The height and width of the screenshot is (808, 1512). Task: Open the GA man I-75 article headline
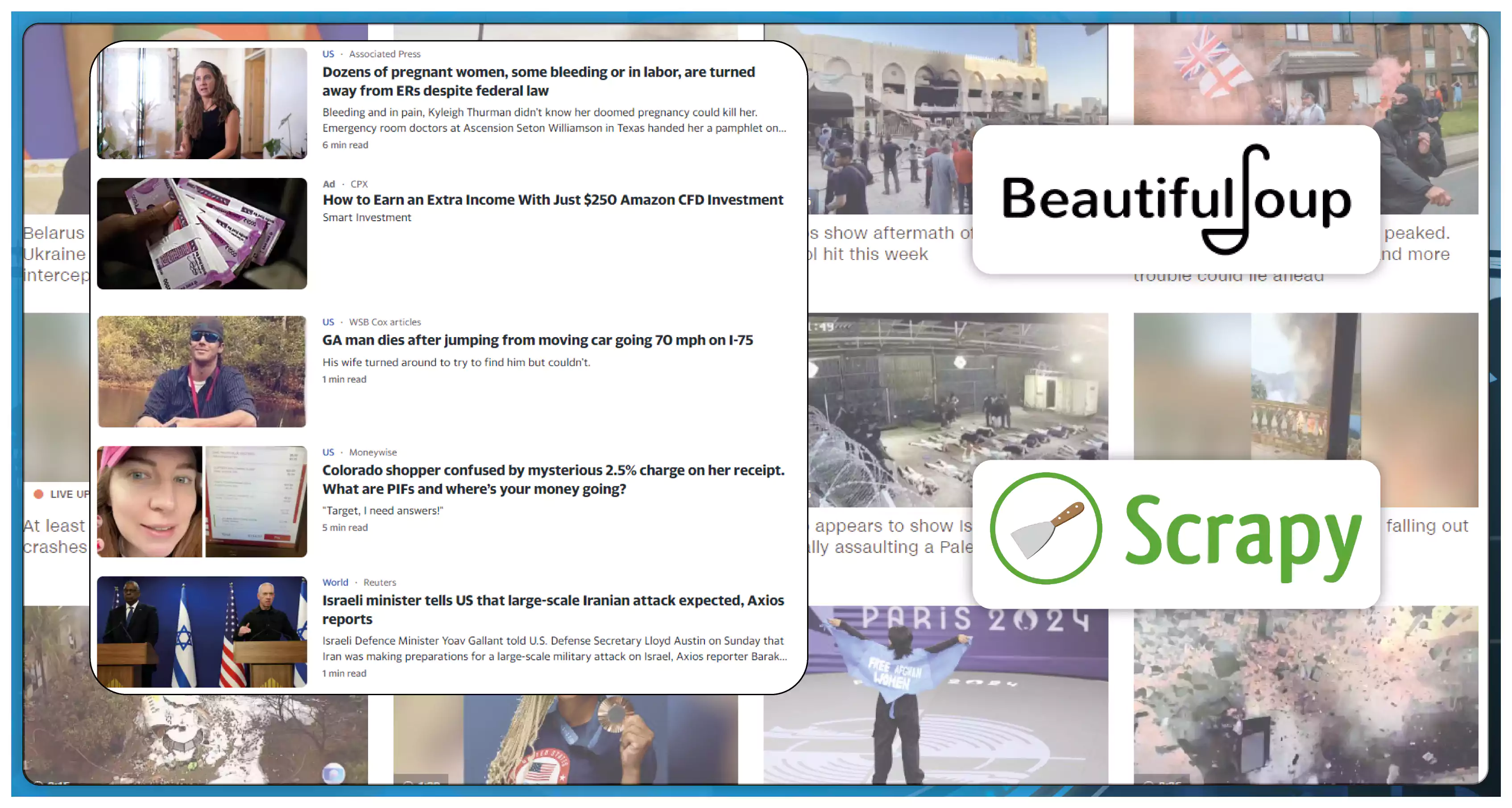(538, 340)
